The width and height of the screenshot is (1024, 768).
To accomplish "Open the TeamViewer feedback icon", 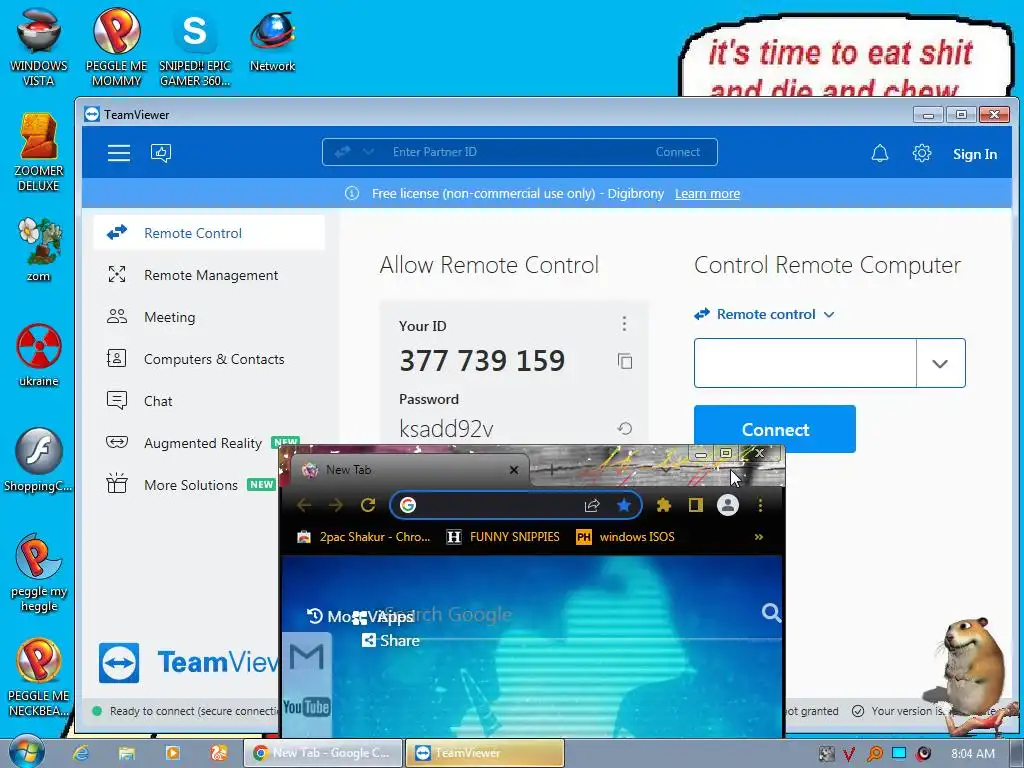I will 161,153.
